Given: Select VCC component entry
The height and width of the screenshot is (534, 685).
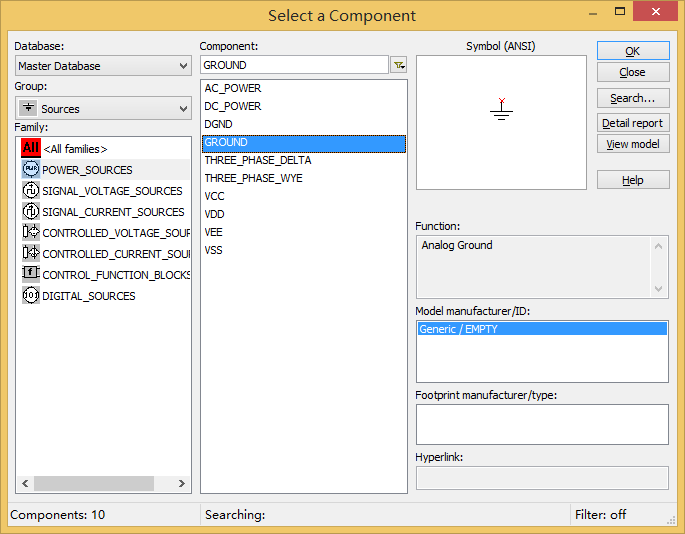Looking at the screenshot, I should (214, 196).
